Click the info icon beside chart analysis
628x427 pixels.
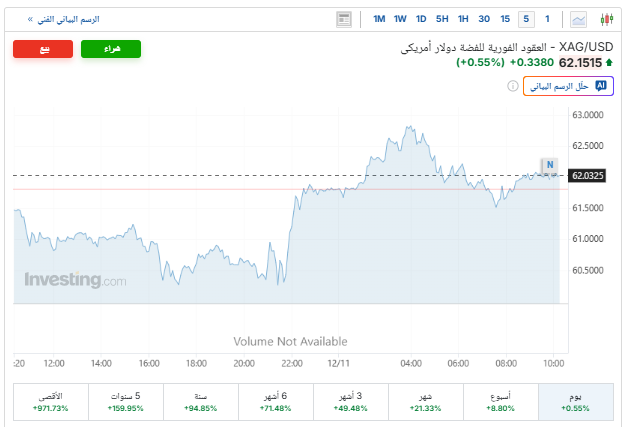[512, 86]
